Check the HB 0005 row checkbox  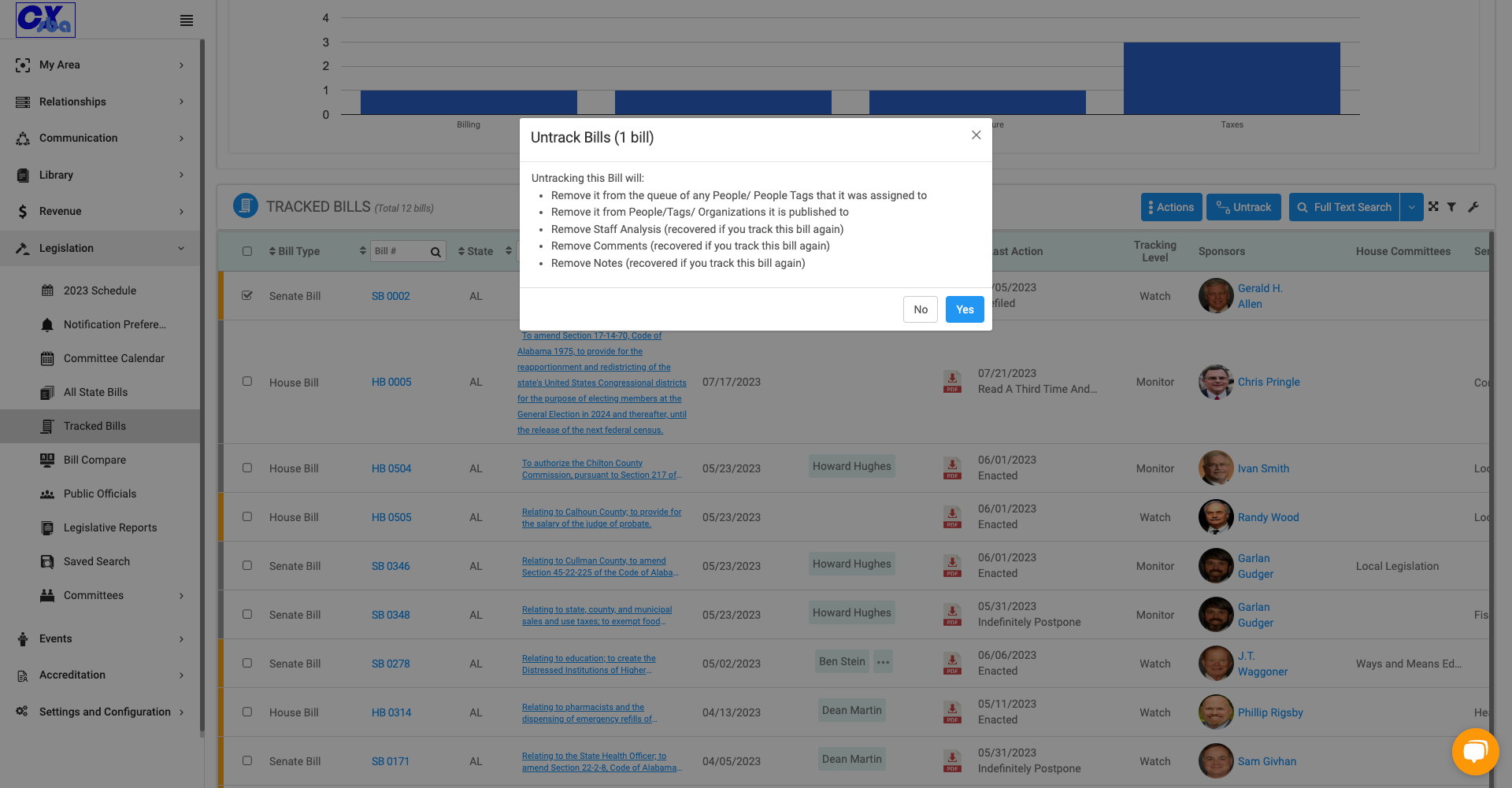(247, 381)
